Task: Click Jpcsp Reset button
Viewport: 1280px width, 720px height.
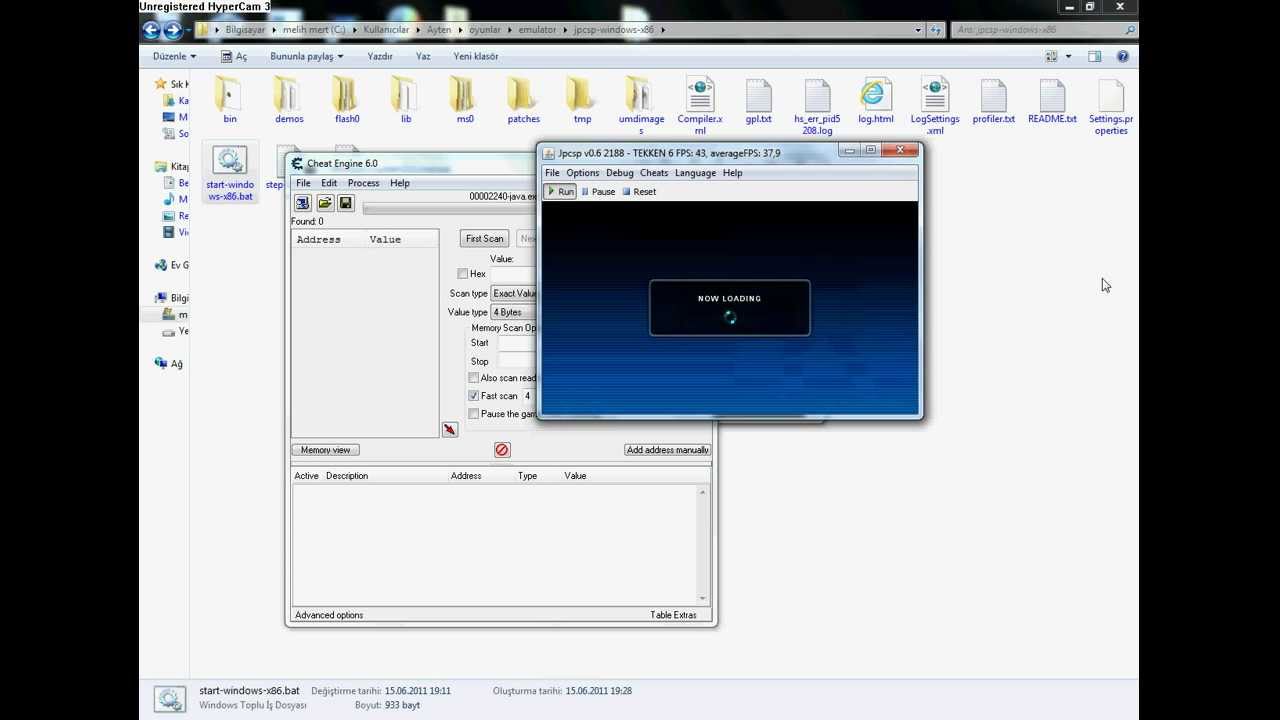Action: click(x=639, y=192)
